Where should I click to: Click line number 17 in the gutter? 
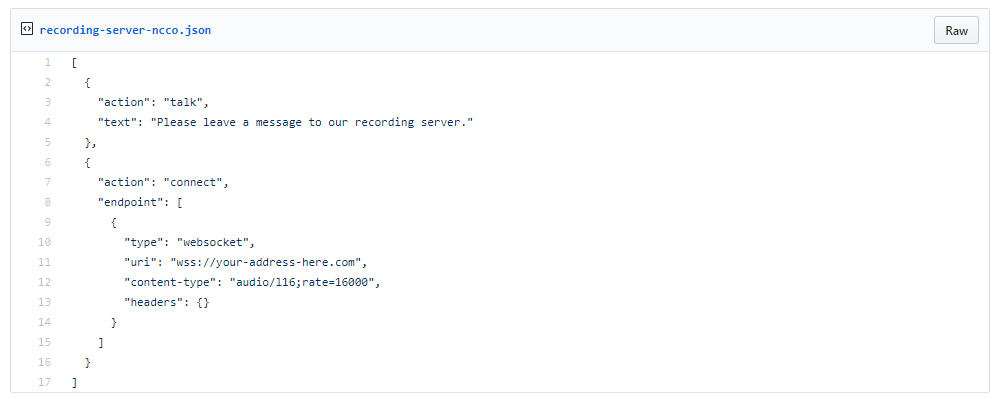[45, 382]
